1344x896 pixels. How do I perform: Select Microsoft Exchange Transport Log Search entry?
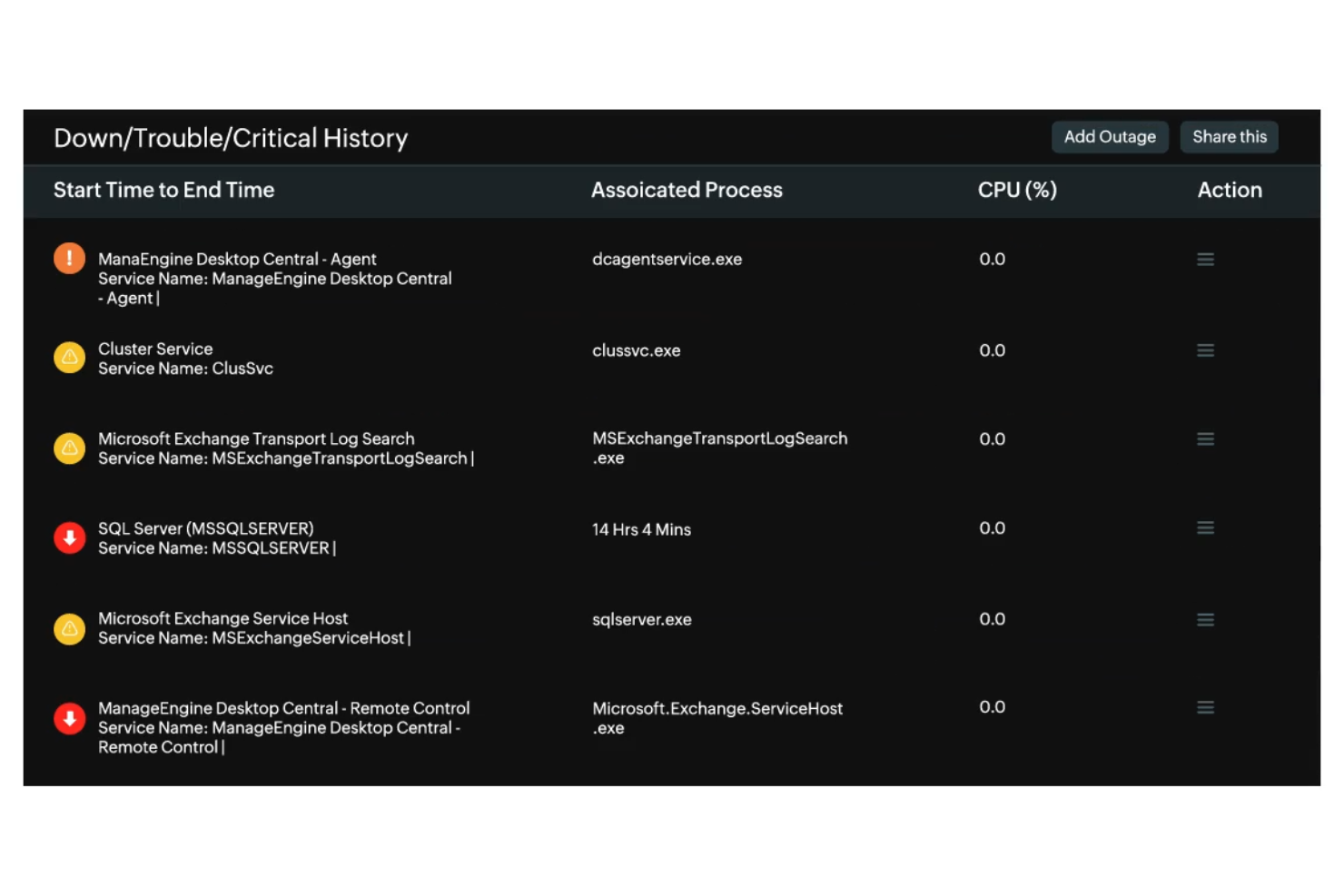click(x=286, y=448)
